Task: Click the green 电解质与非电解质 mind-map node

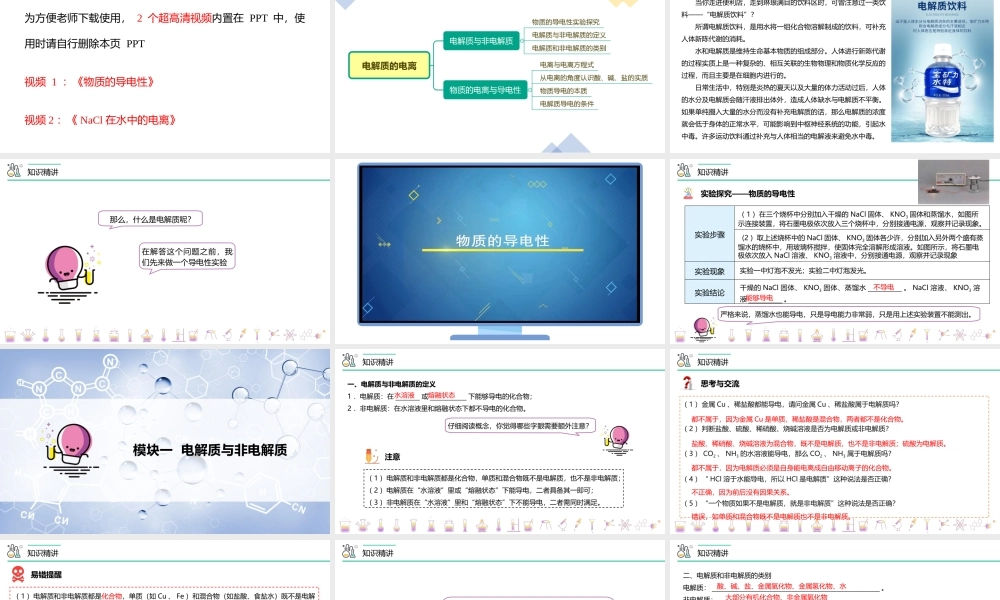Action: click(x=481, y=41)
